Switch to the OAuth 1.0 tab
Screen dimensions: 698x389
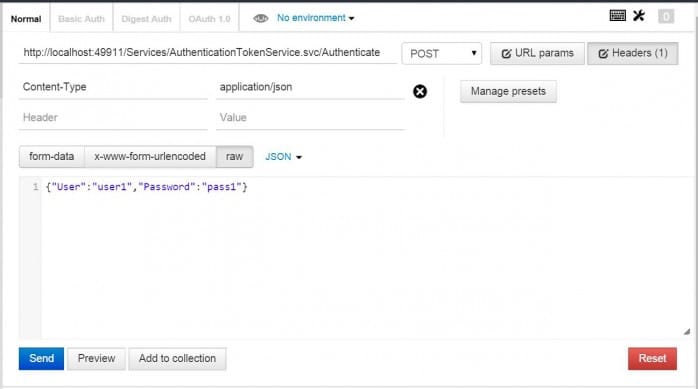pos(209,19)
